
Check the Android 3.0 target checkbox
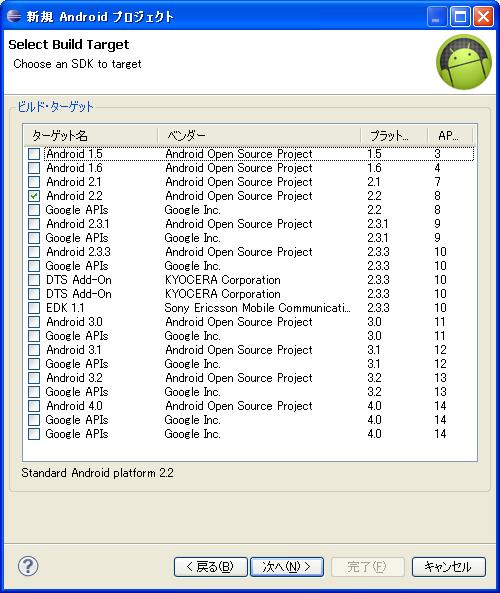(x=34, y=322)
